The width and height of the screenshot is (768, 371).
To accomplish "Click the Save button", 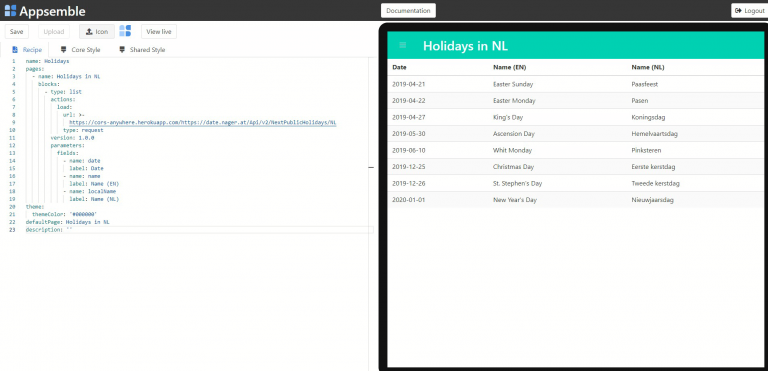I will (17, 31).
